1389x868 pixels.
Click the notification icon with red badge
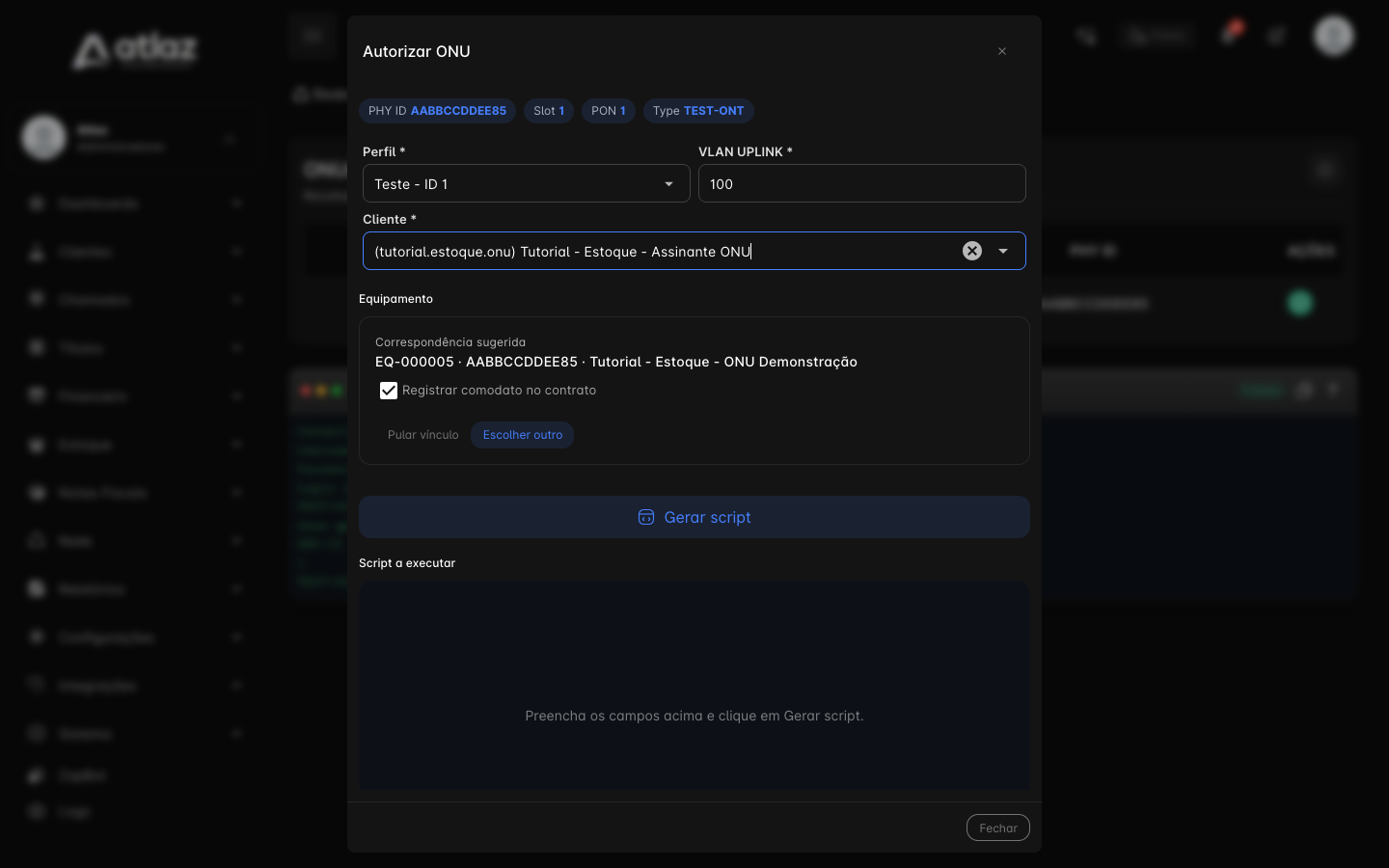[x=1230, y=34]
